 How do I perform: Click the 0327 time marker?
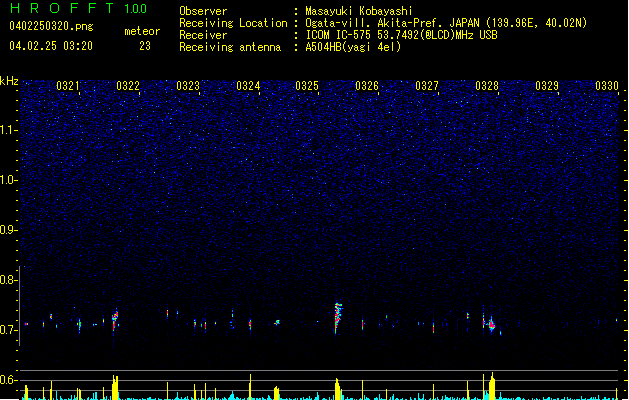(x=427, y=86)
